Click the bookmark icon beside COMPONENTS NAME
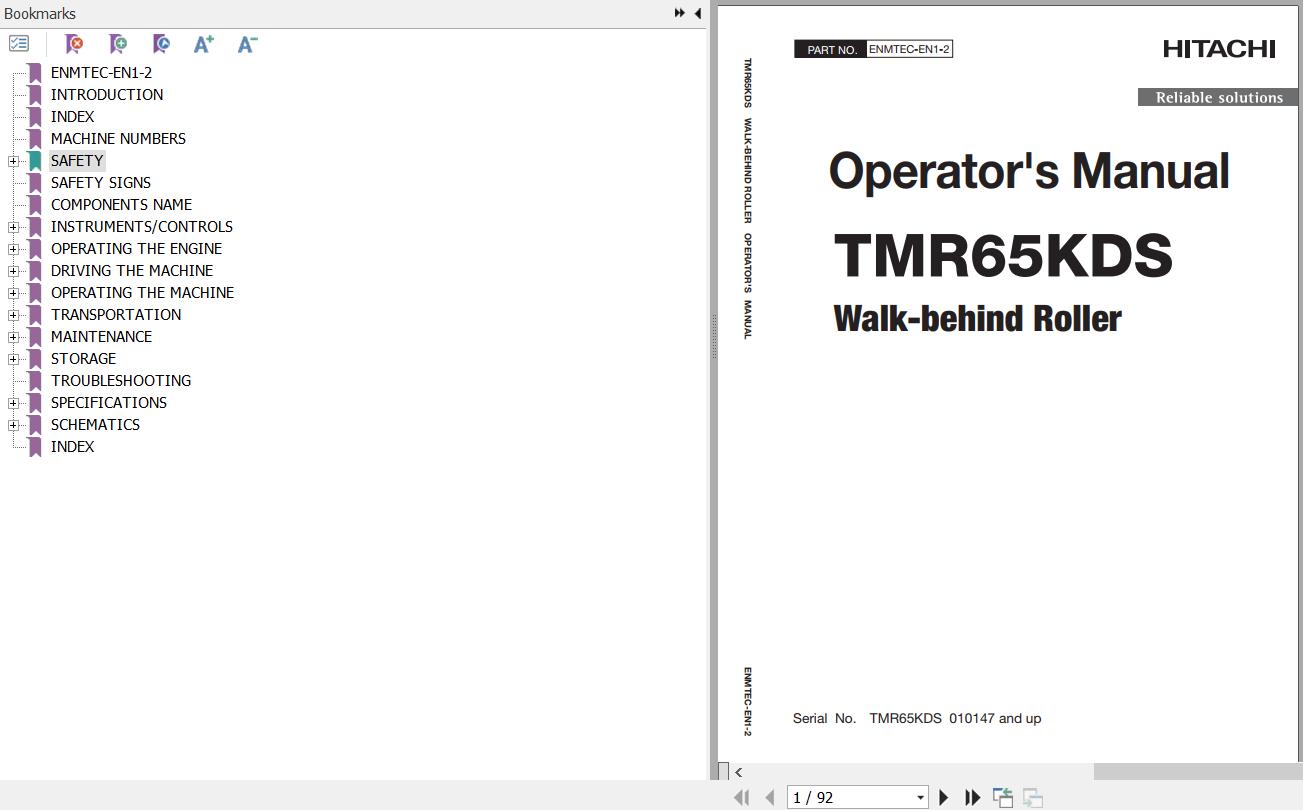The image size is (1303, 810). pos(35,205)
